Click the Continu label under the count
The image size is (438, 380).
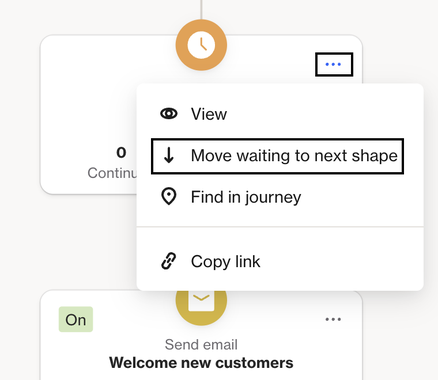112,173
